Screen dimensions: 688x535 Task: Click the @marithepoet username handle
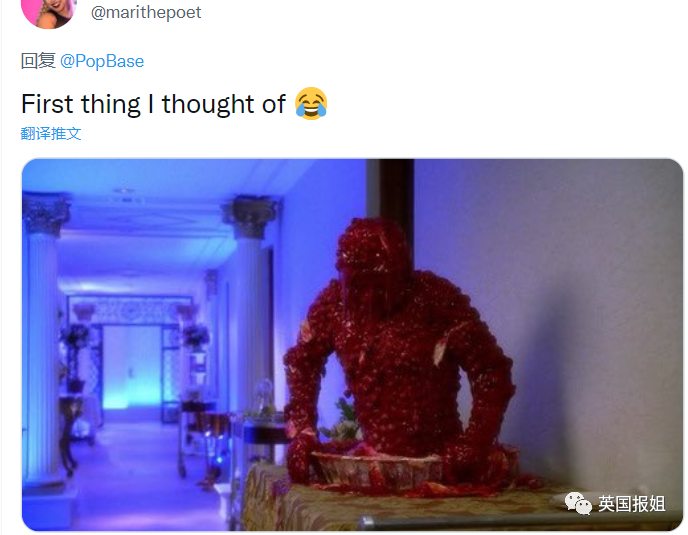[146, 13]
